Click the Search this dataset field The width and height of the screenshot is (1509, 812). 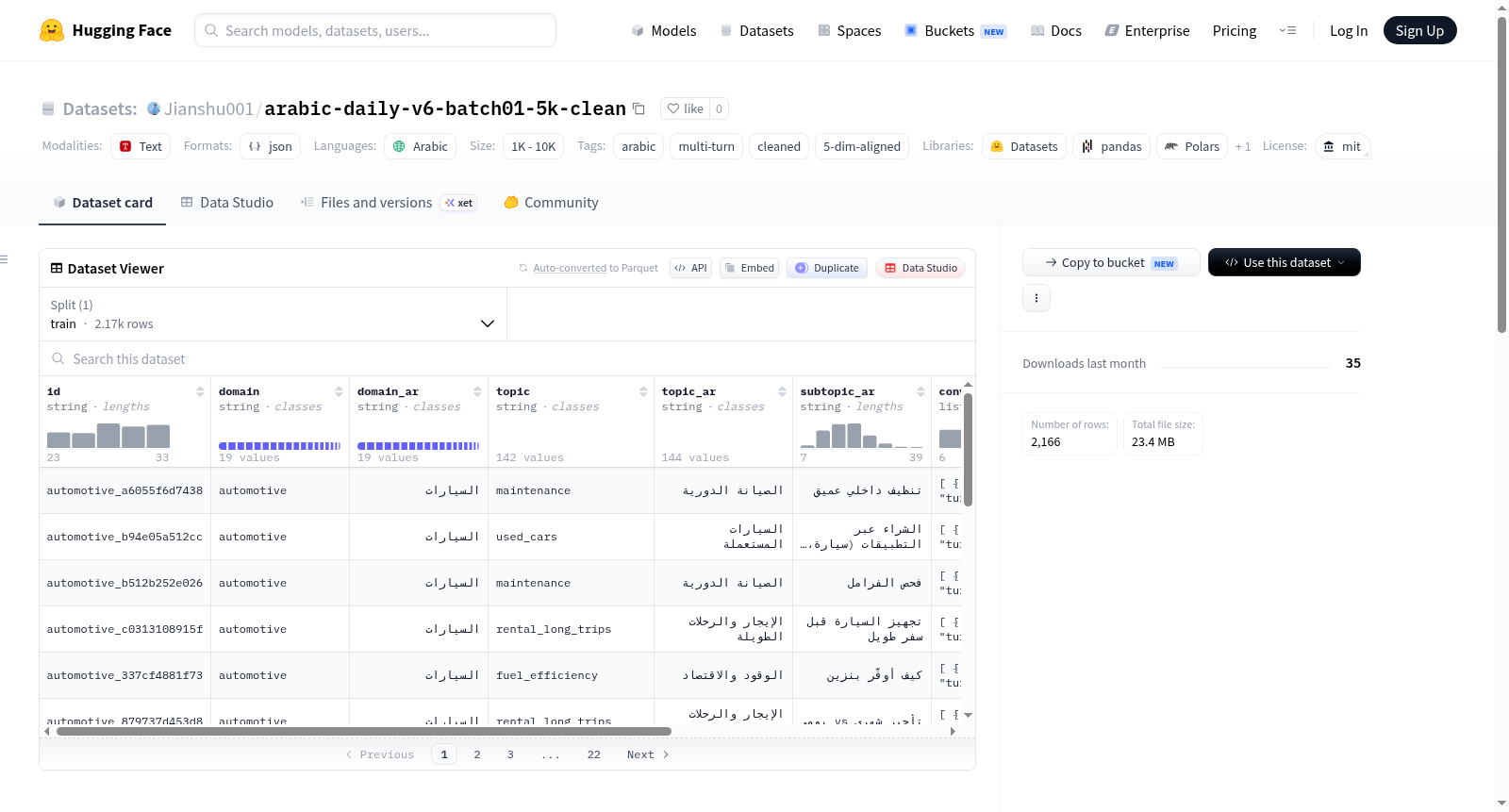(x=507, y=358)
